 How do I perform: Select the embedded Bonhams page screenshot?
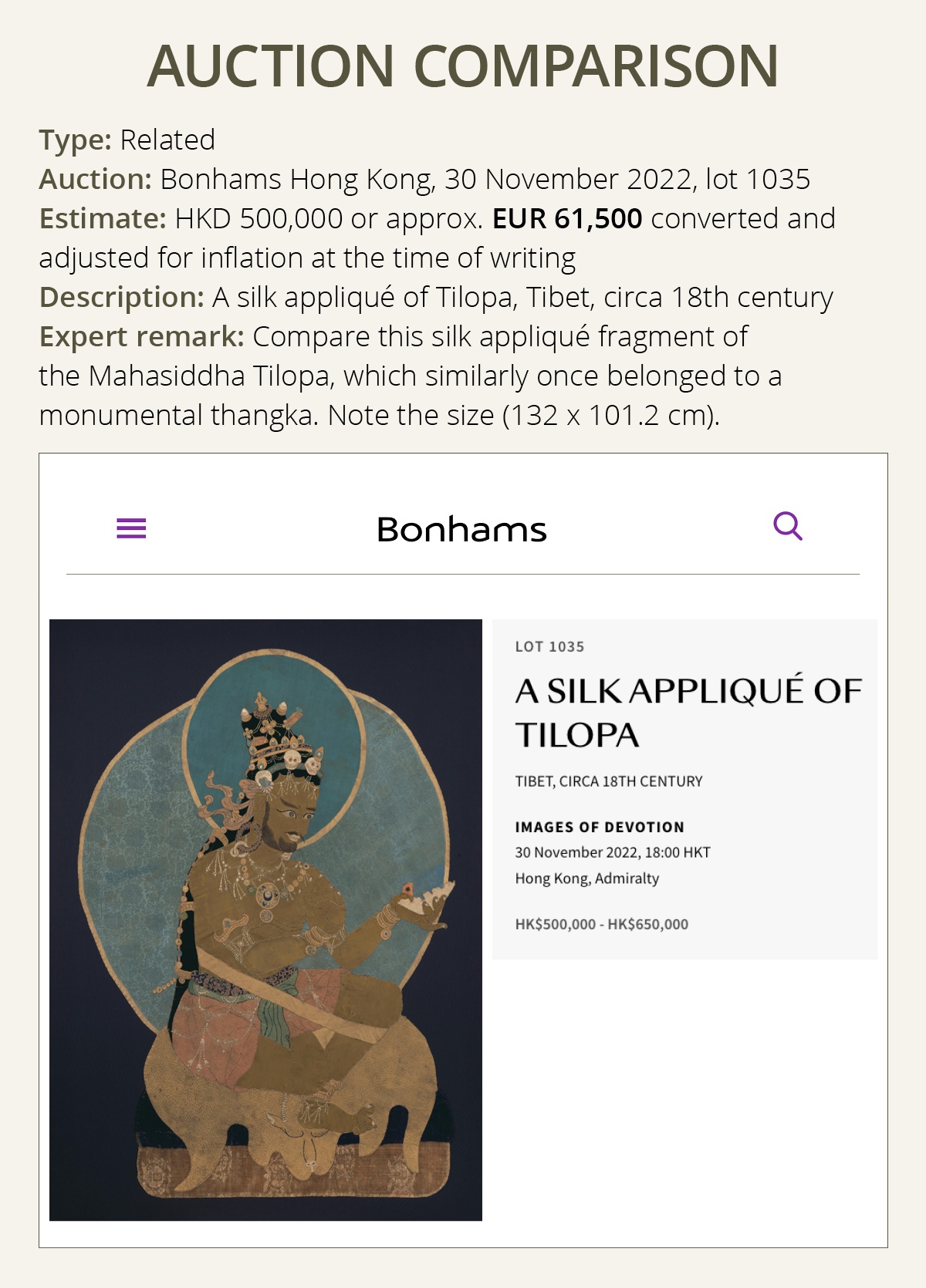pyautogui.click(x=463, y=848)
